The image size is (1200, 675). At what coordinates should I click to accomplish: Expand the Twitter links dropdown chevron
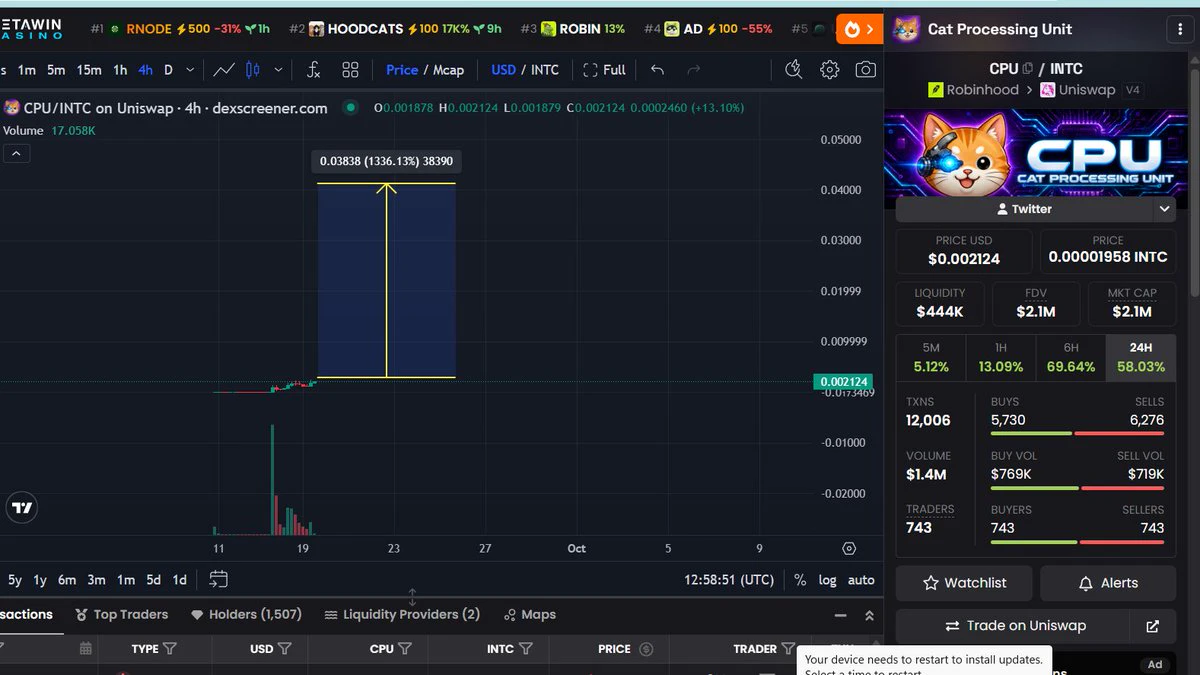1164,209
